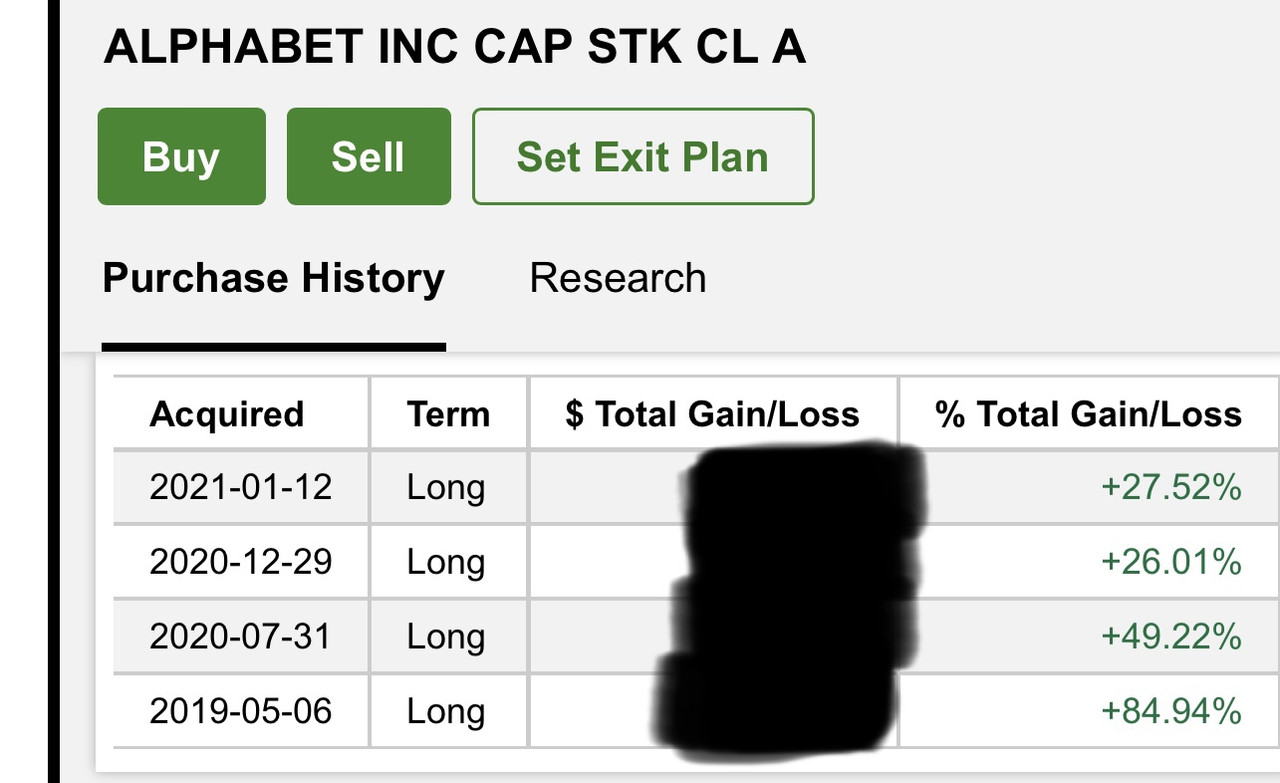Select the 2021-01-12 acquired date
The image size is (1280, 783).
pyautogui.click(x=240, y=487)
